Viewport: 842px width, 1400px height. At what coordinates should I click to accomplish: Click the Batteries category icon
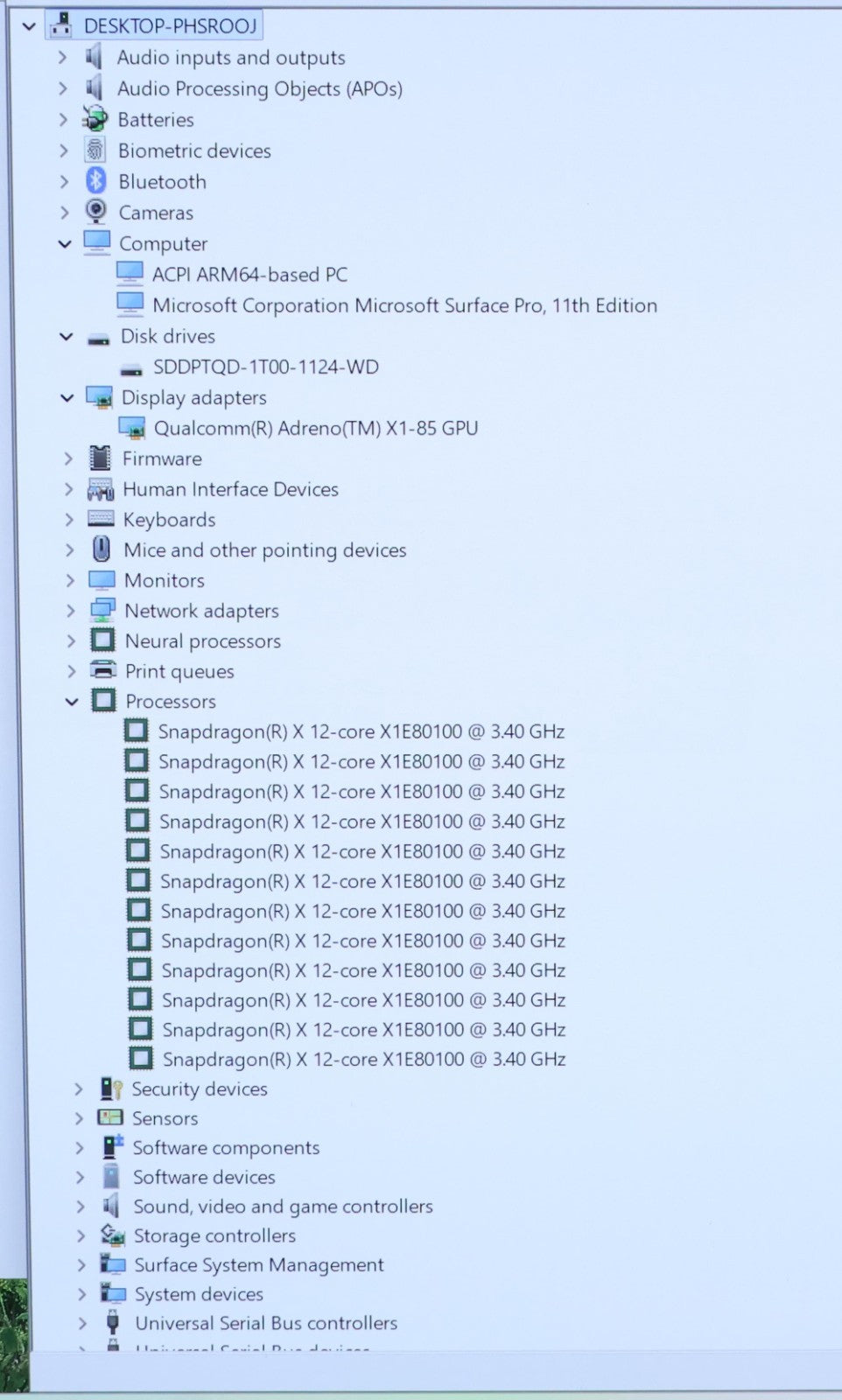pos(95,119)
